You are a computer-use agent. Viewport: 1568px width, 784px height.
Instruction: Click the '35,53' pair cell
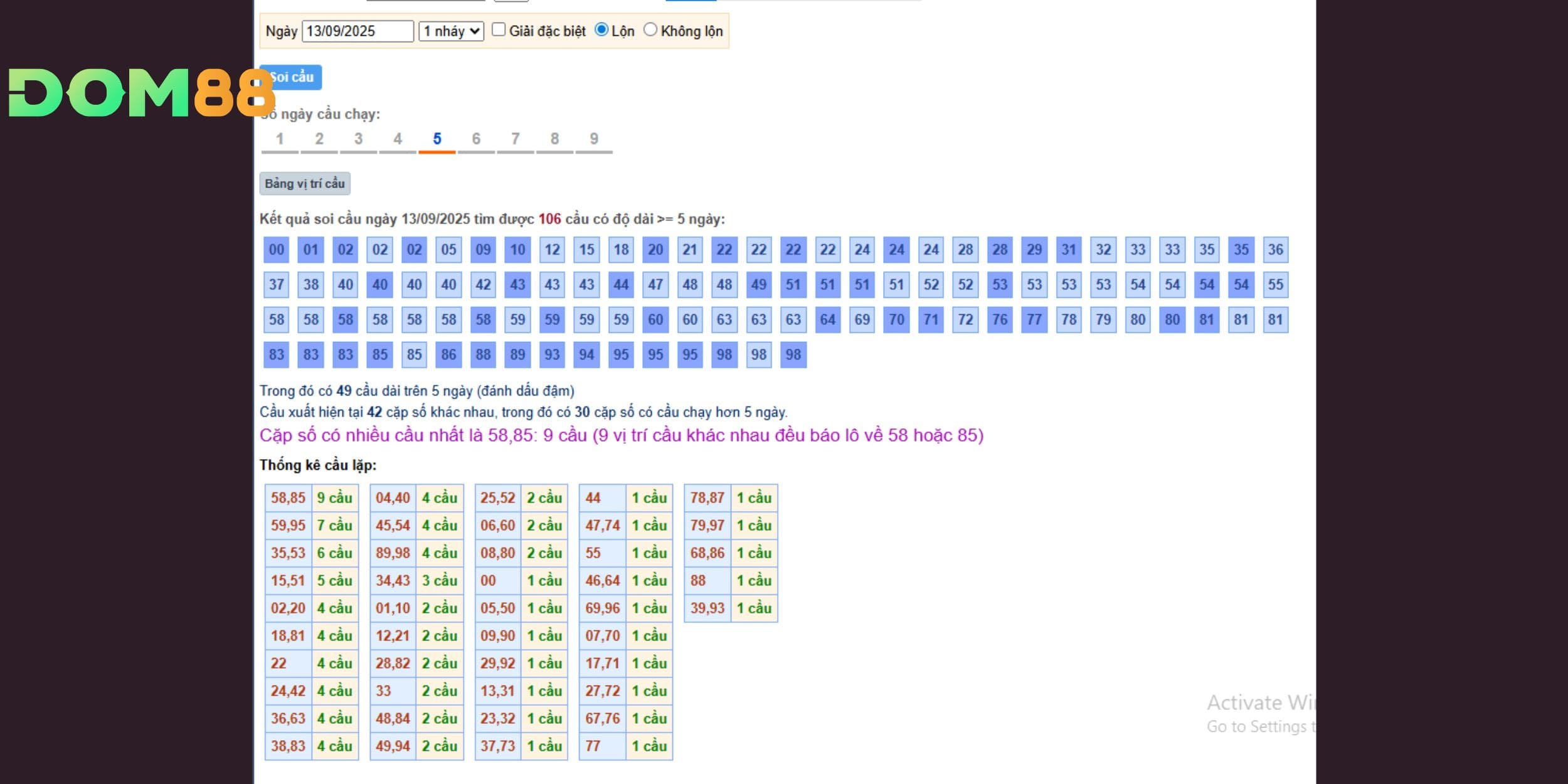pyautogui.click(x=289, y=553)
